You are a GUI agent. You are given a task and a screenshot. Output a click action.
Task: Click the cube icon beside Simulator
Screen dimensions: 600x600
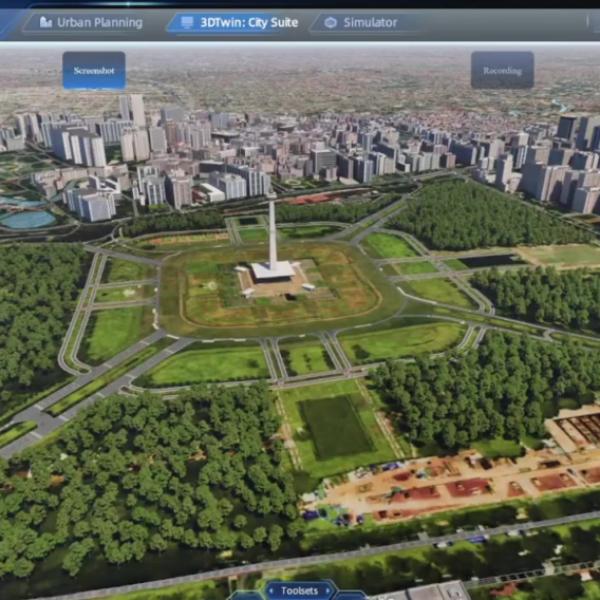(331, 23)
